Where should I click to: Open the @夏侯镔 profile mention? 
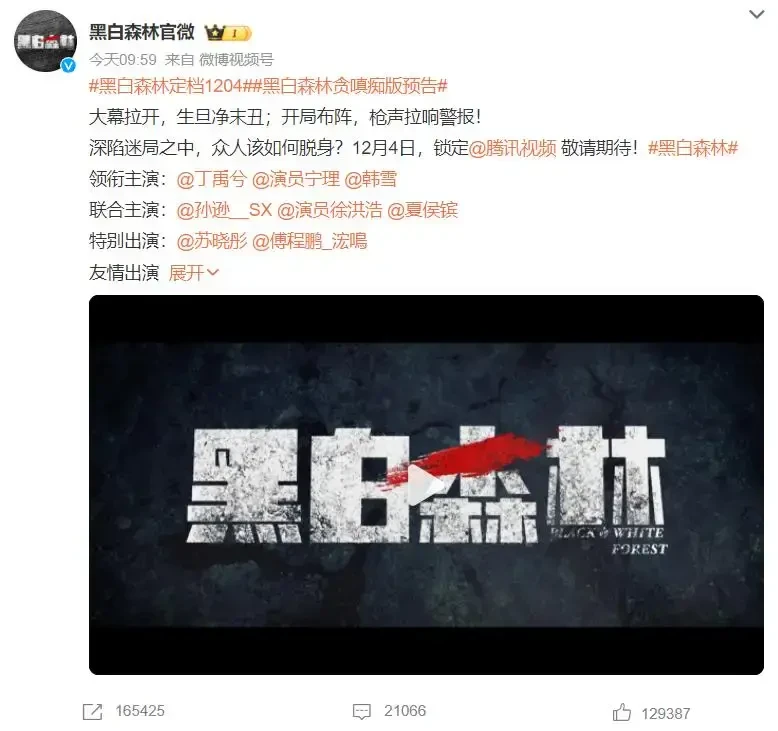tap(422, 210)
